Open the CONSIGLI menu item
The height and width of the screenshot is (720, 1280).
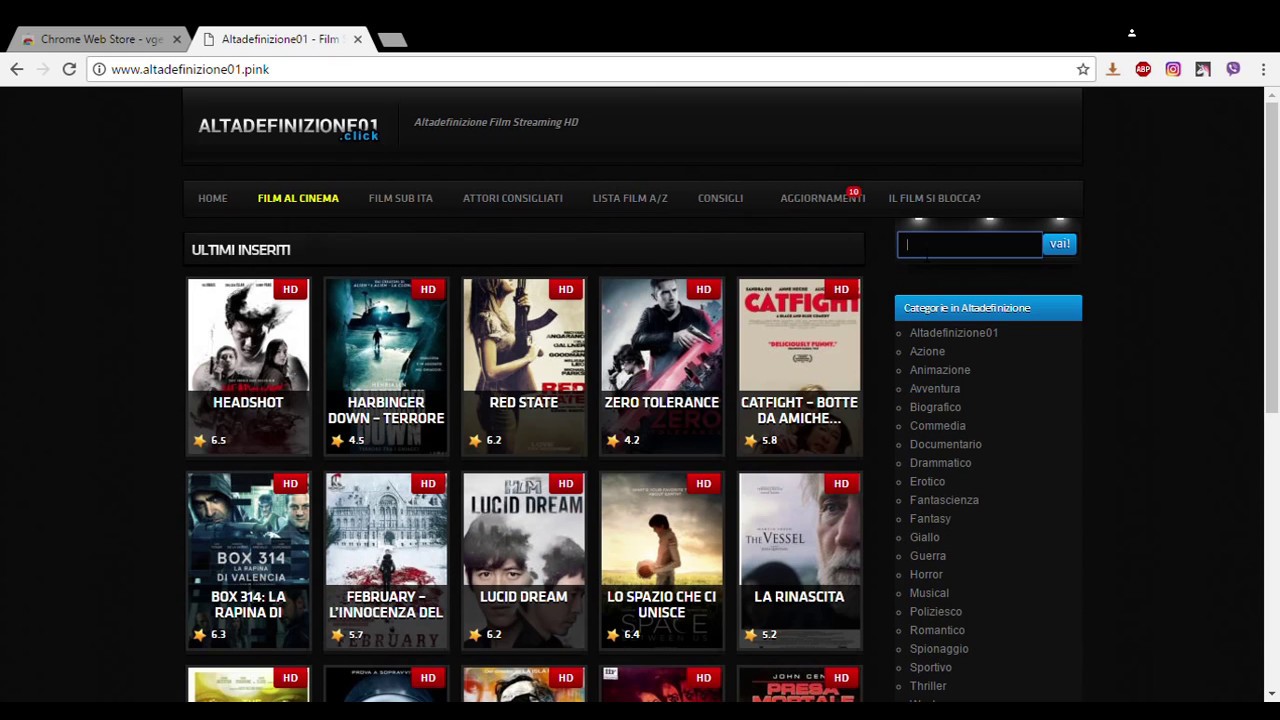pyautogui.click(x=720, y=198)
